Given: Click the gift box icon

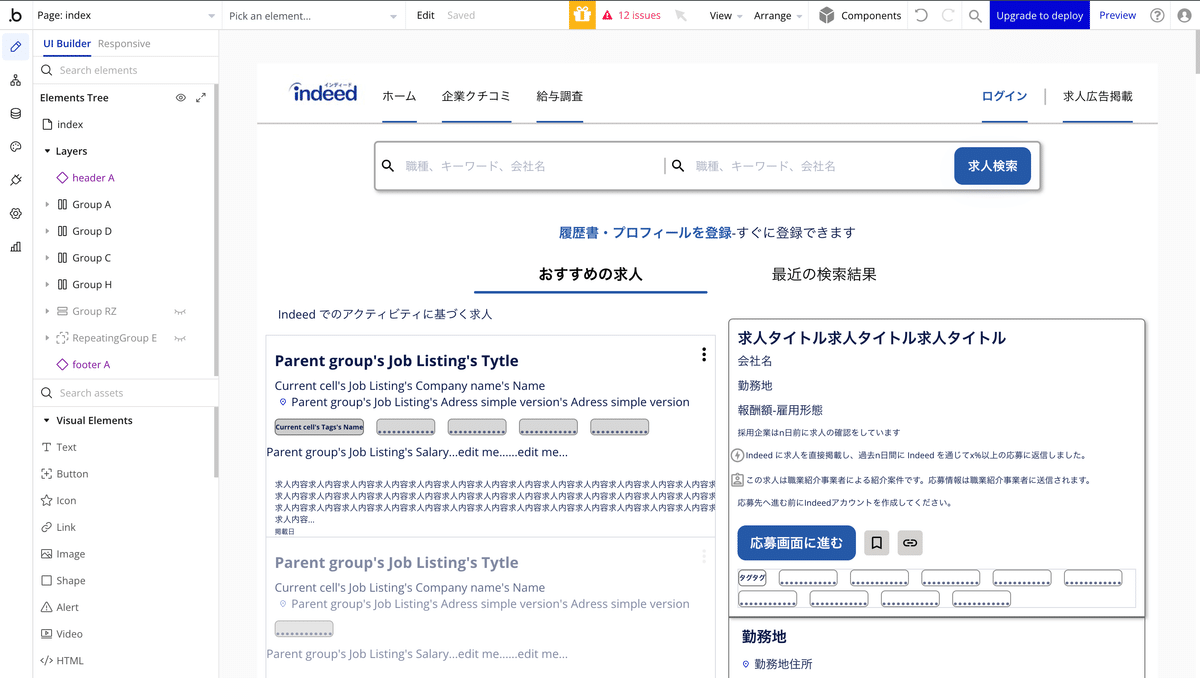Looking at the screenshot, I should pyautogui.click(x=582, y=15).
